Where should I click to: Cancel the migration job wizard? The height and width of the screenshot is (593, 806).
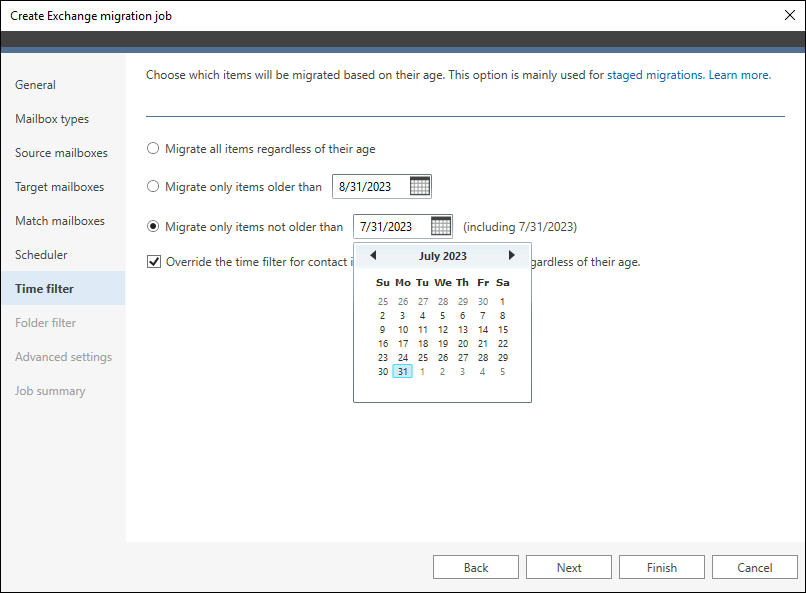coord(755,567)
